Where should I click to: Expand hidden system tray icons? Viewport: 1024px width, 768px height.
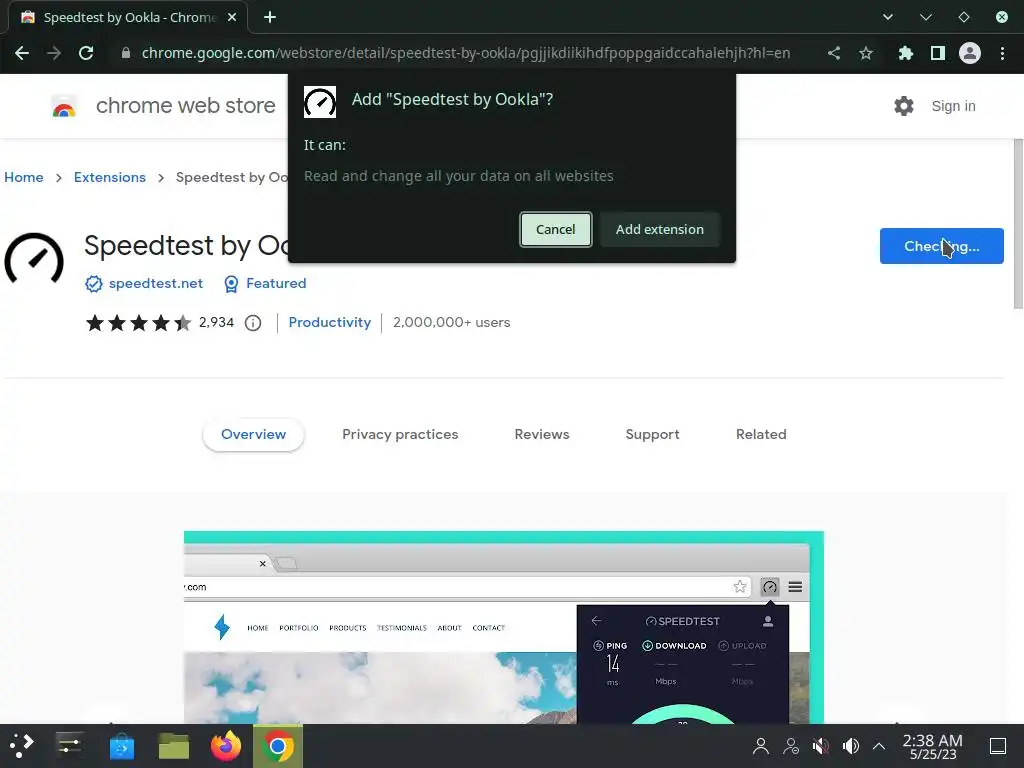click(879, 746)
